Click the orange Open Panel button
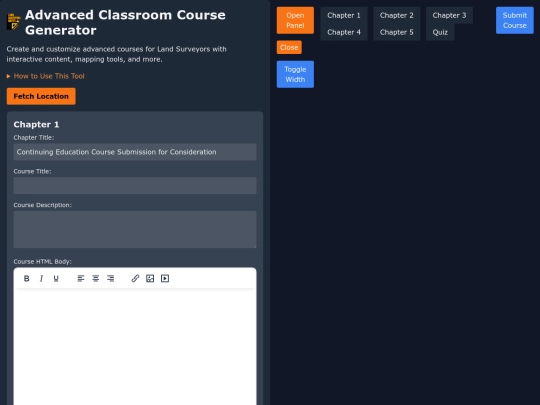The height and width of the screenshot is (405, 540). tap(295, 20)
